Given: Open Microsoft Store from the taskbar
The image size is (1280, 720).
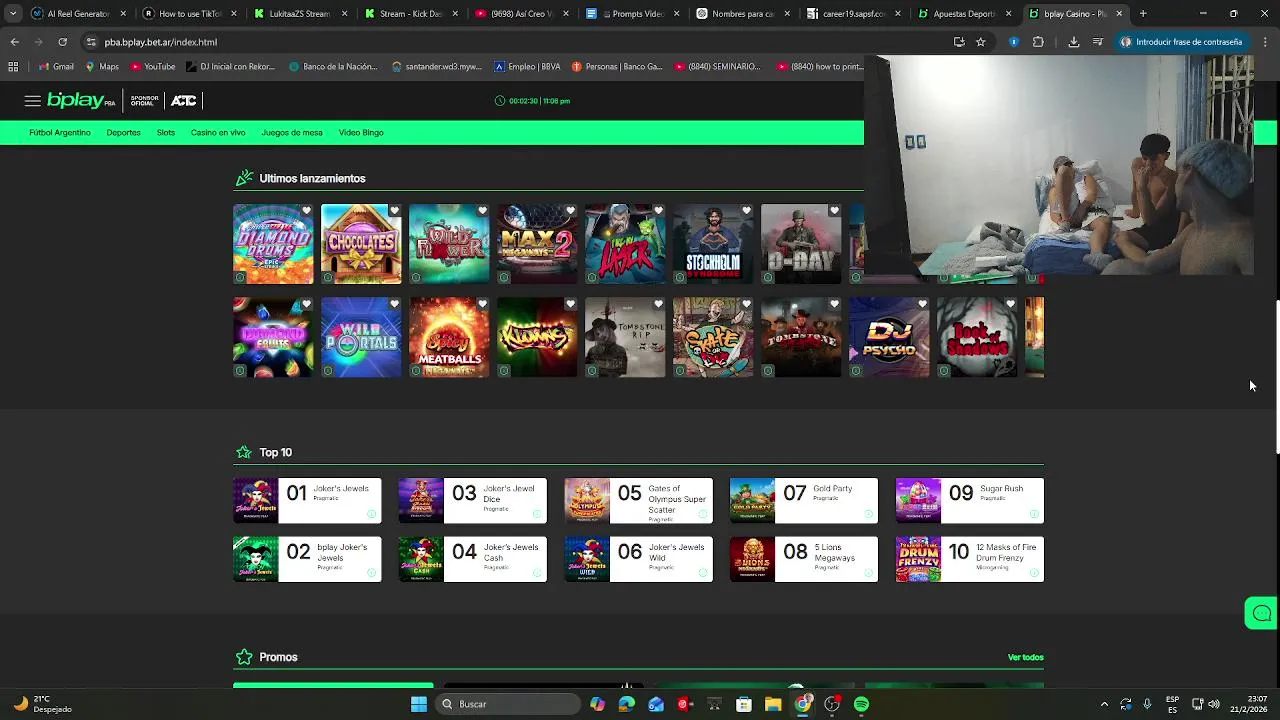Looking at the screenshot, I should coord(744,704).
